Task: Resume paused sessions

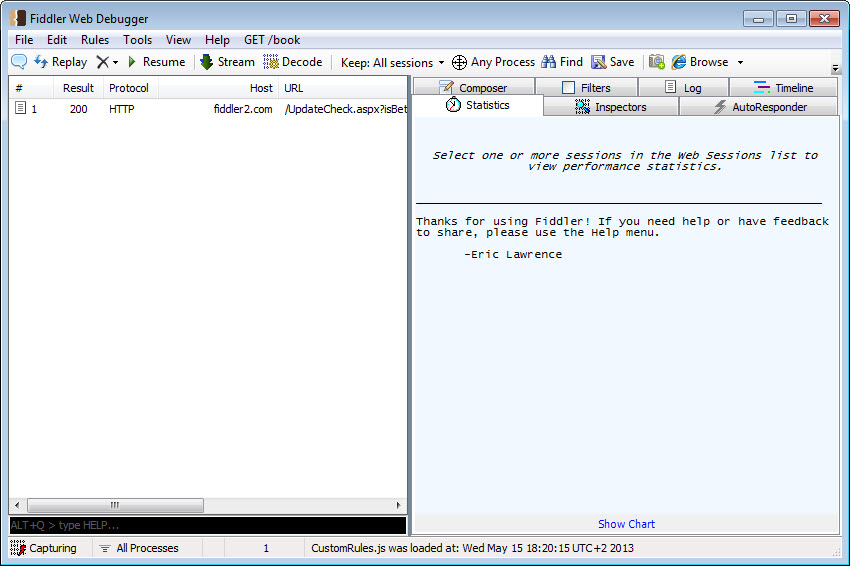Action: click(156, 62)
